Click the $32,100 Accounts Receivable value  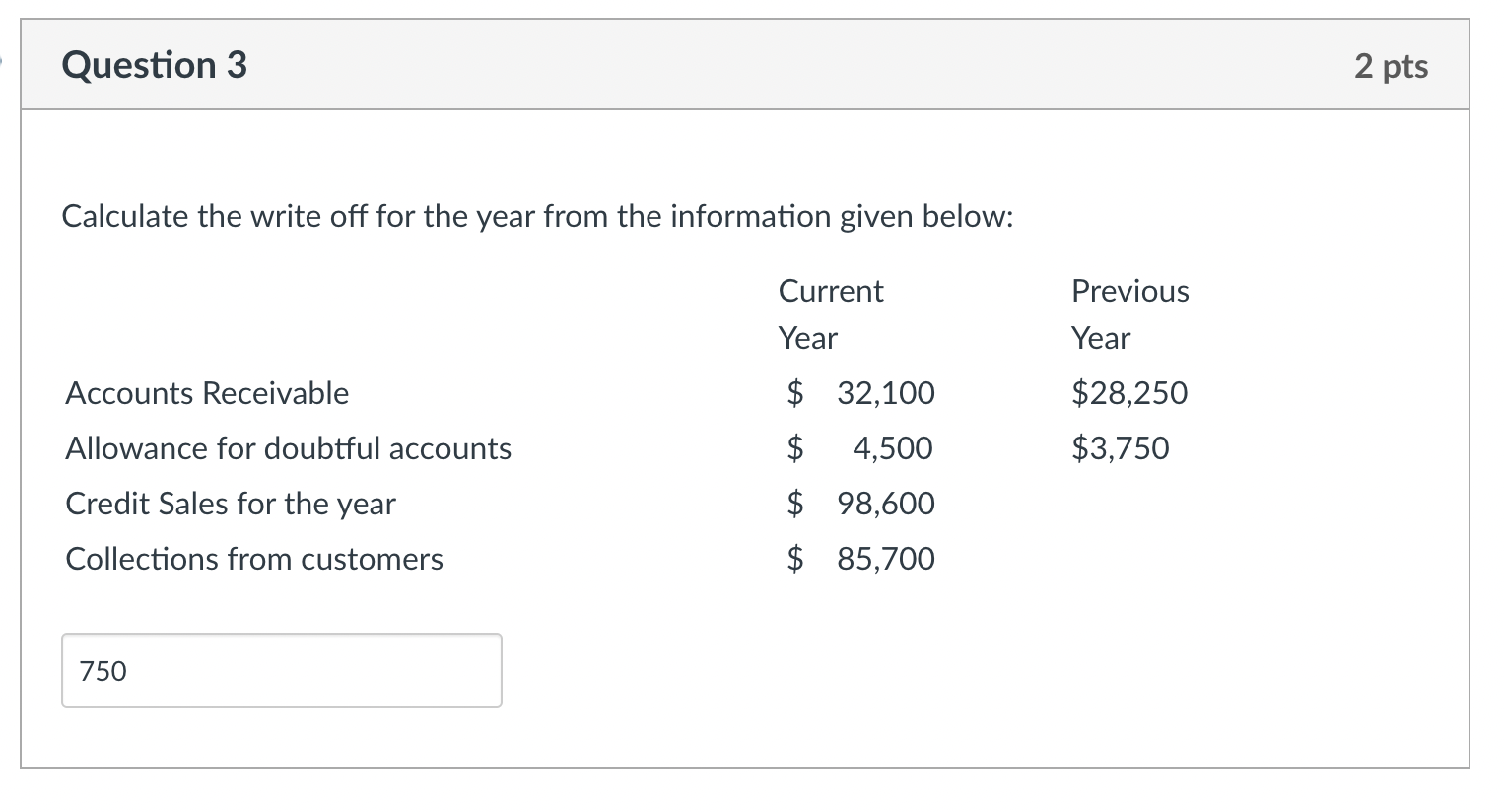pyautogui.click(x=884, y=393)
